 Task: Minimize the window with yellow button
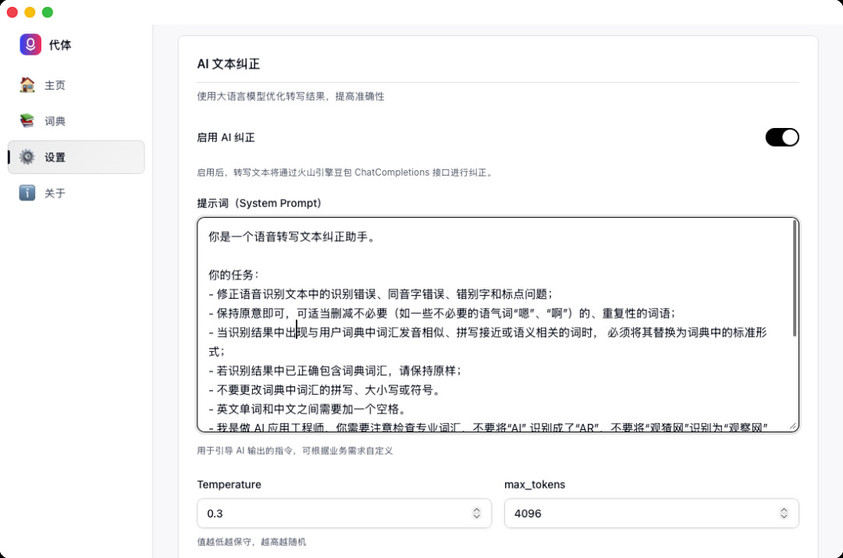(30, 12)
